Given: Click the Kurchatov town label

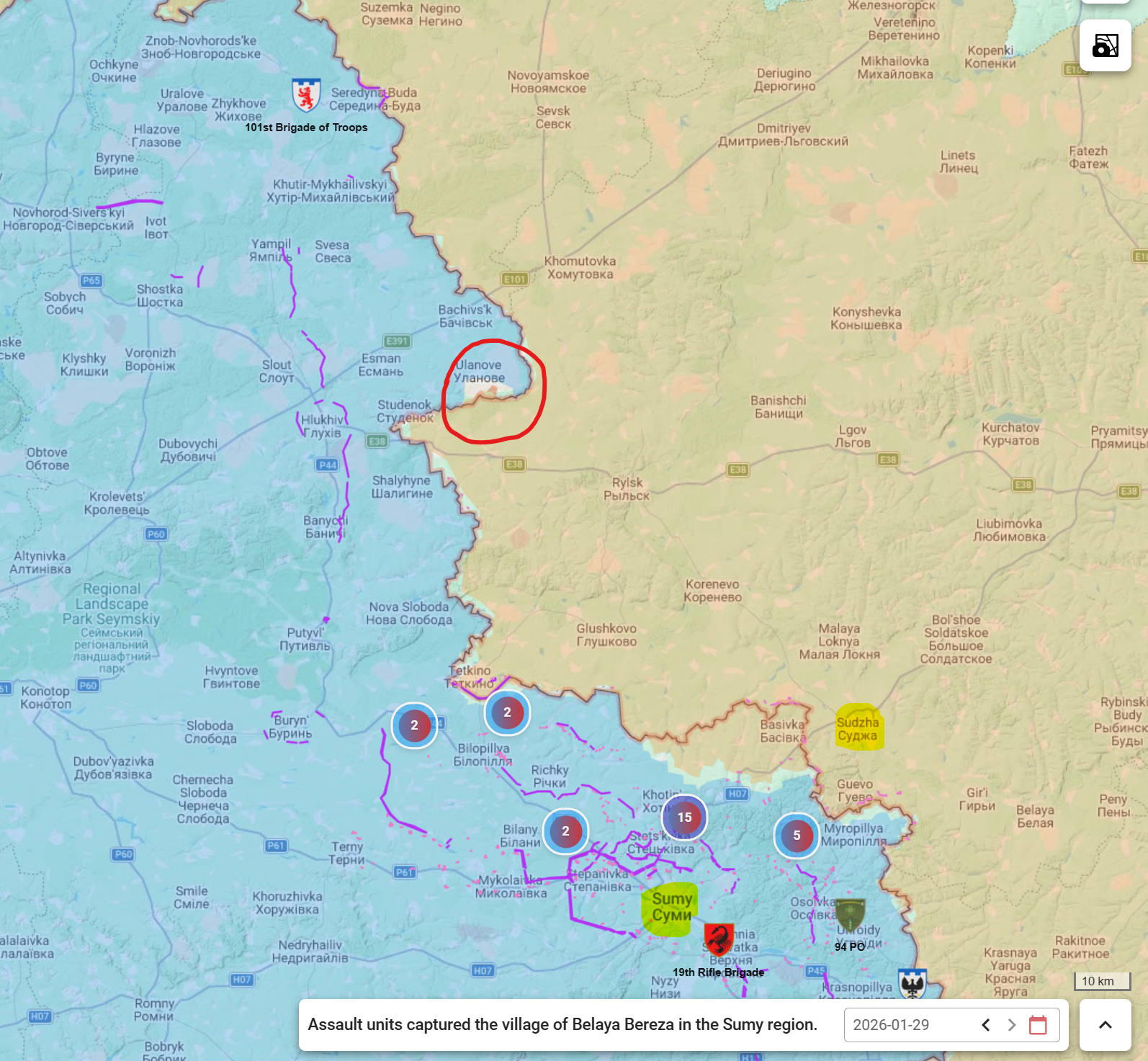Looking at the screenshot, I should 1011,434.
